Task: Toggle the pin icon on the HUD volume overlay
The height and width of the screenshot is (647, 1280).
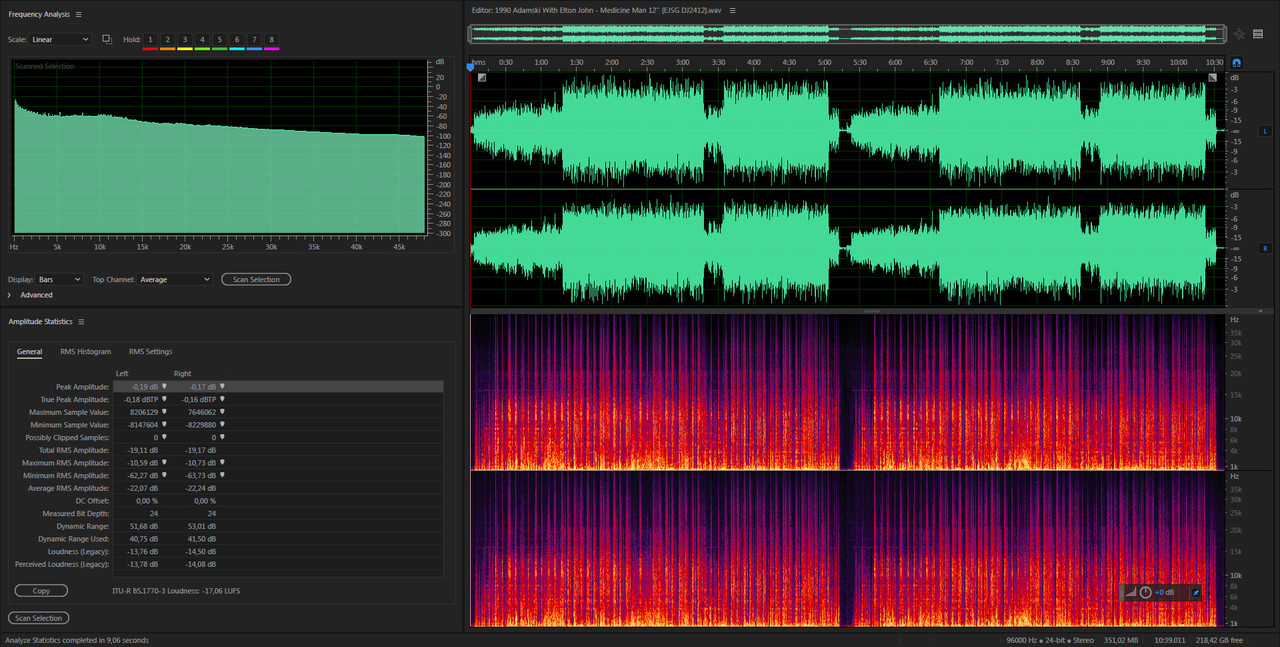Action: click(1194, 592)
